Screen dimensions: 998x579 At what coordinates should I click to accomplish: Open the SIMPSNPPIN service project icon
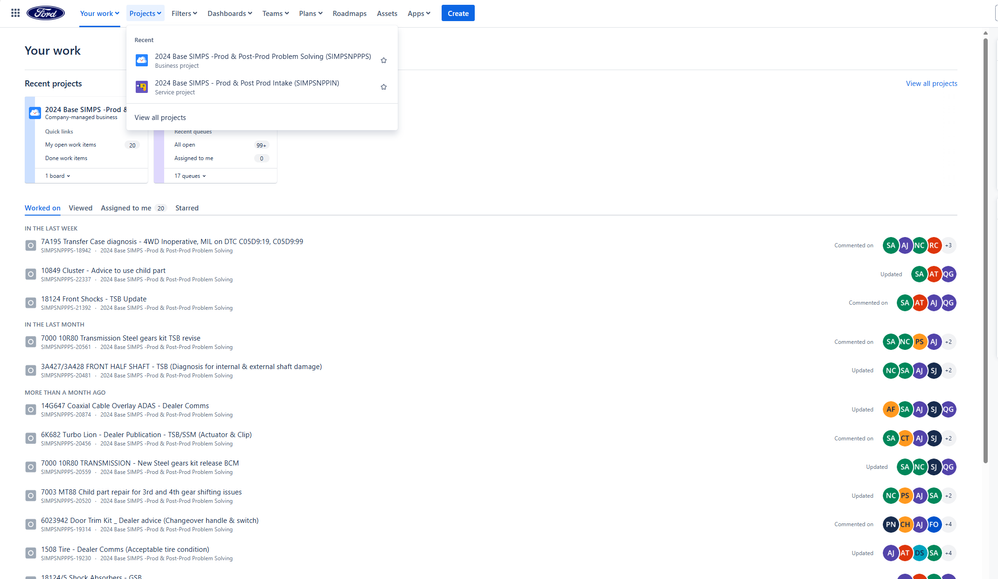(142, 87)
